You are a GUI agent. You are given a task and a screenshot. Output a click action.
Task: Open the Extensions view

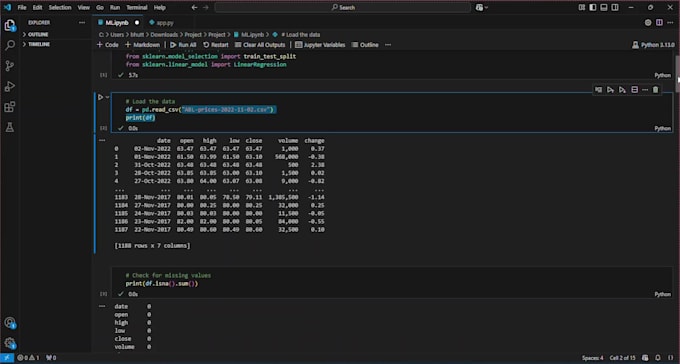tap(10, 106)
